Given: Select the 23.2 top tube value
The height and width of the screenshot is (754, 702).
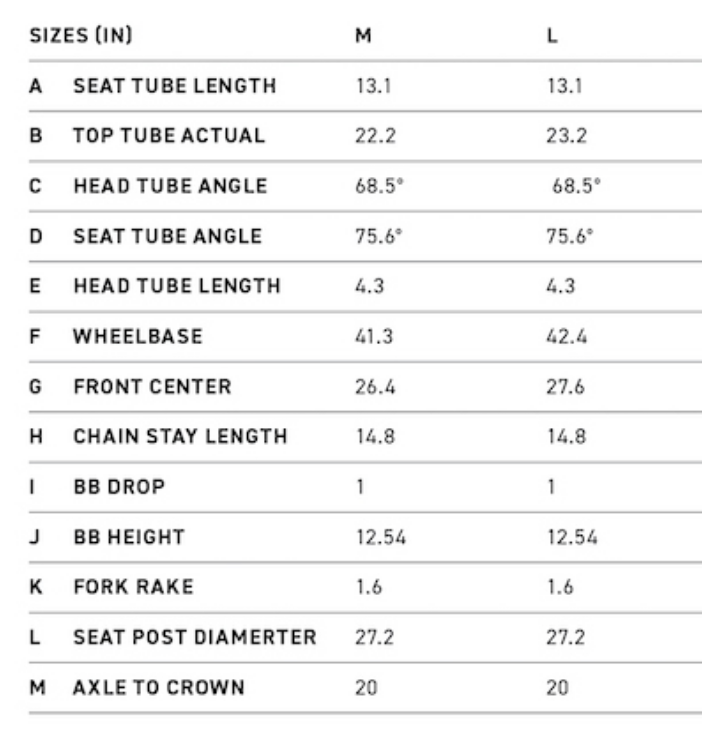Looking at the screenshot, I should (x=566, y=135).
